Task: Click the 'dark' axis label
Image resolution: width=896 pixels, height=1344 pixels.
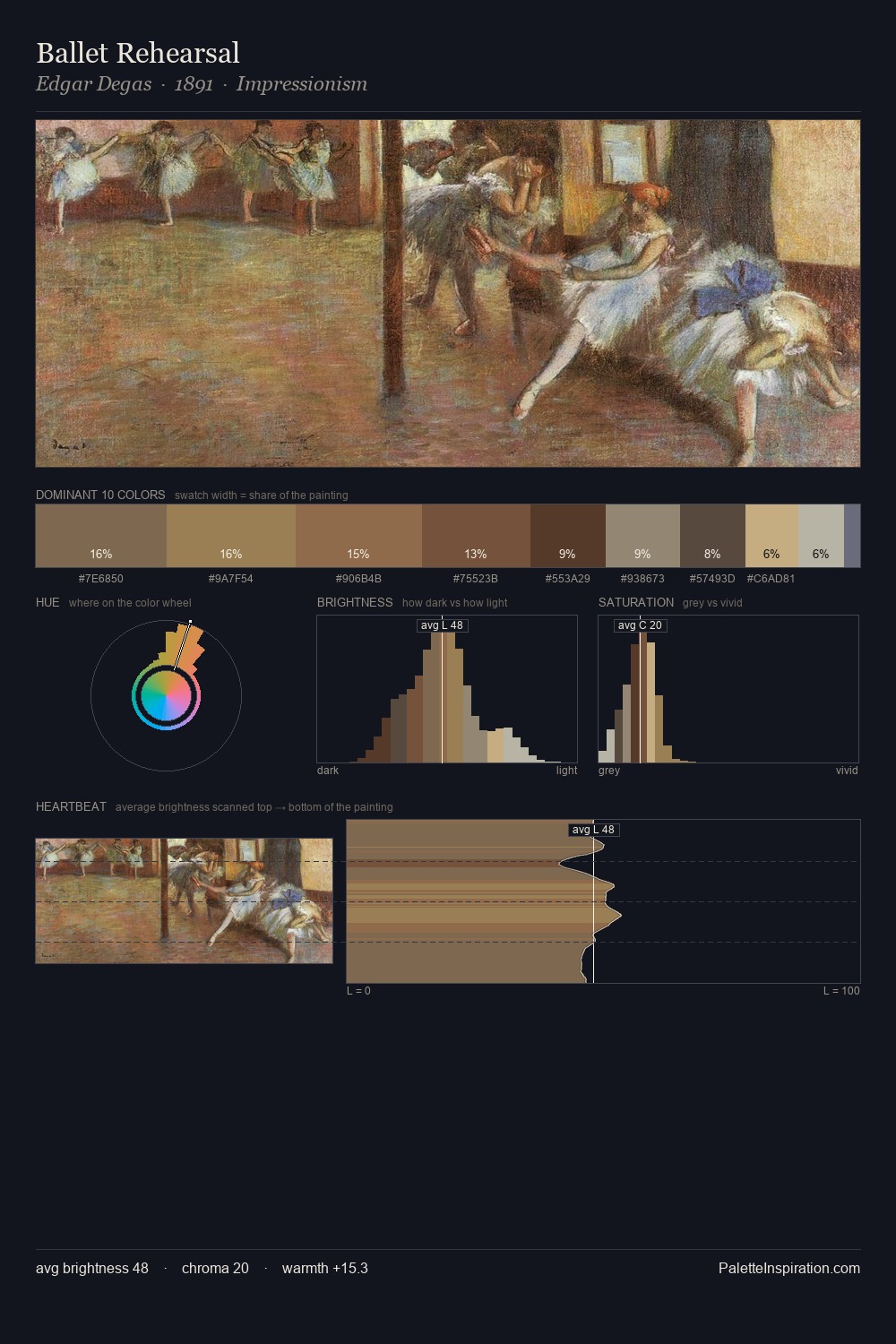Action: tap(328, 771)
